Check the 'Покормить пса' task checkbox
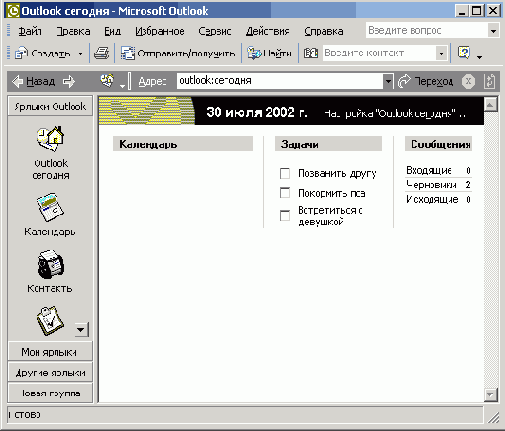 click(285, 193)
